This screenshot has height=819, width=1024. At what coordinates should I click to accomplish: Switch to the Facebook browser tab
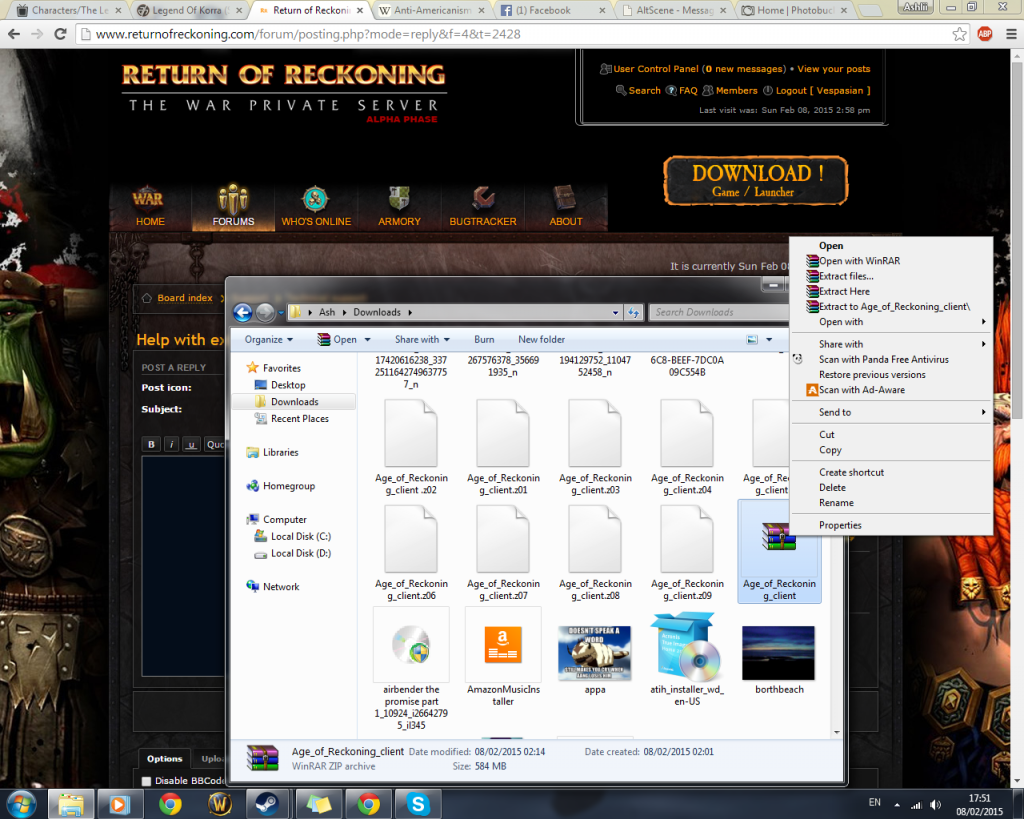pyautogui.click(x=551, y=10)
